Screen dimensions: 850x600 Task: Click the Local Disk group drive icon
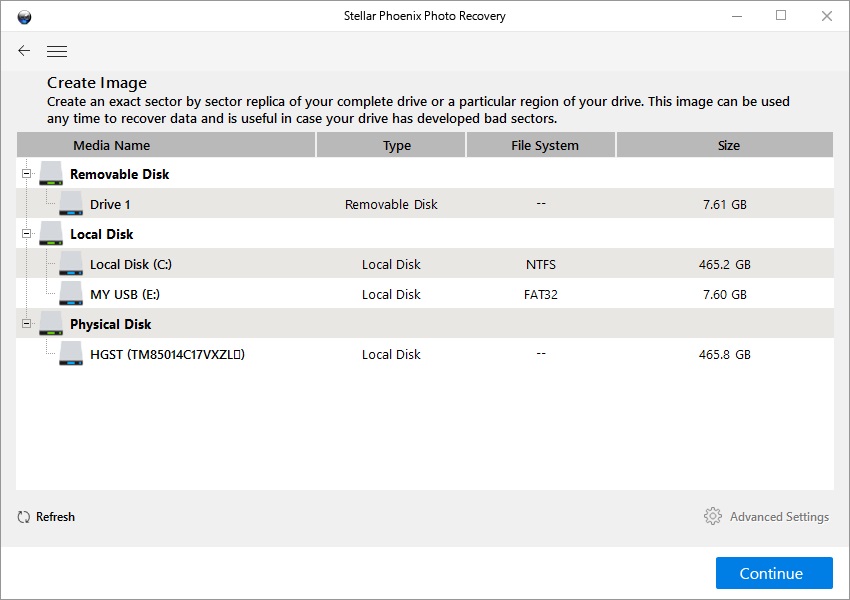[x=51, y=233]
